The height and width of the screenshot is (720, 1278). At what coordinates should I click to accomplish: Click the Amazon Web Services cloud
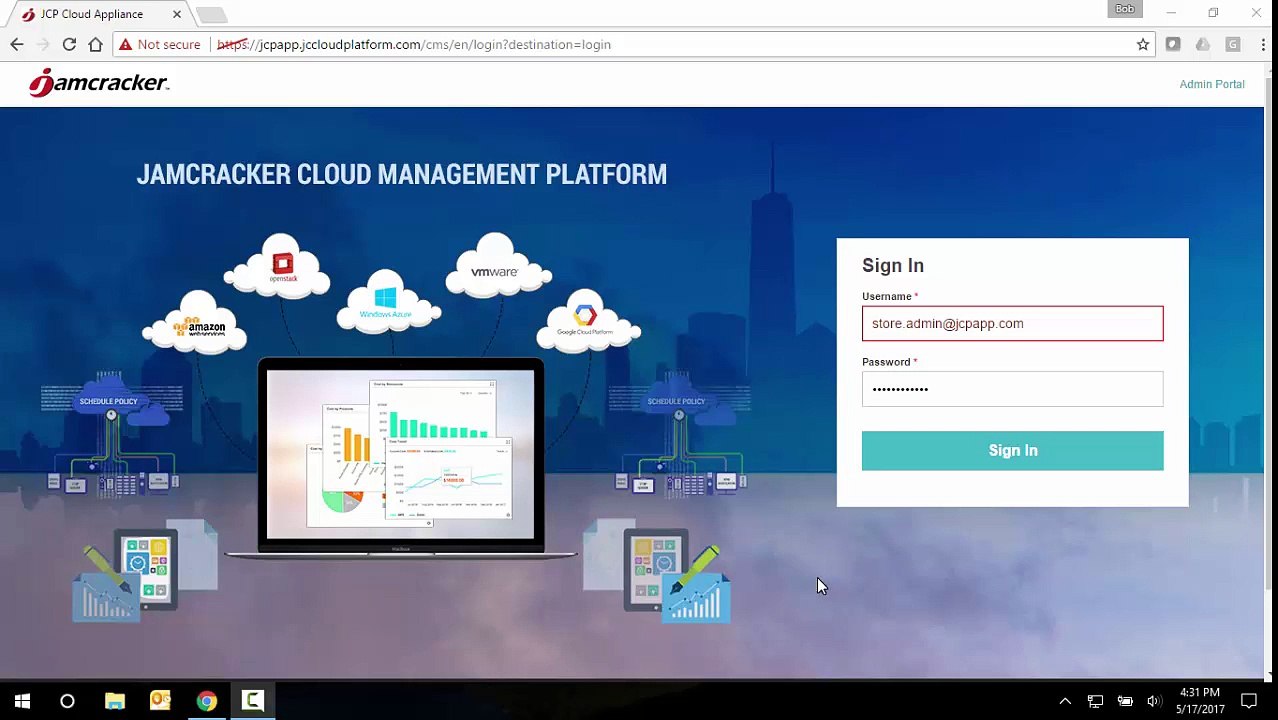(x=196, y=322)
